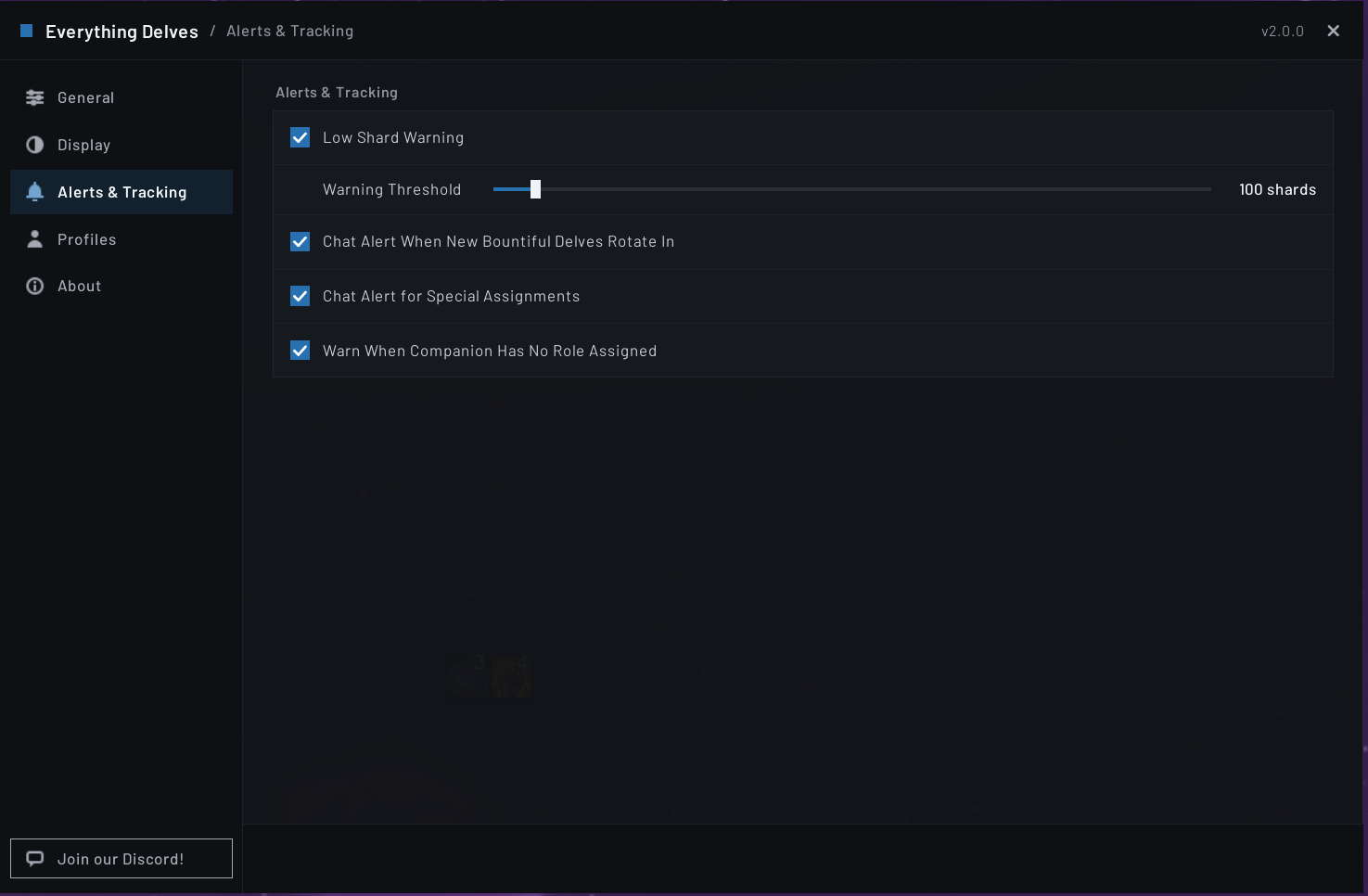Click the v2.0.0 version text
The image size is (1368, 896).
point(1283,31)
